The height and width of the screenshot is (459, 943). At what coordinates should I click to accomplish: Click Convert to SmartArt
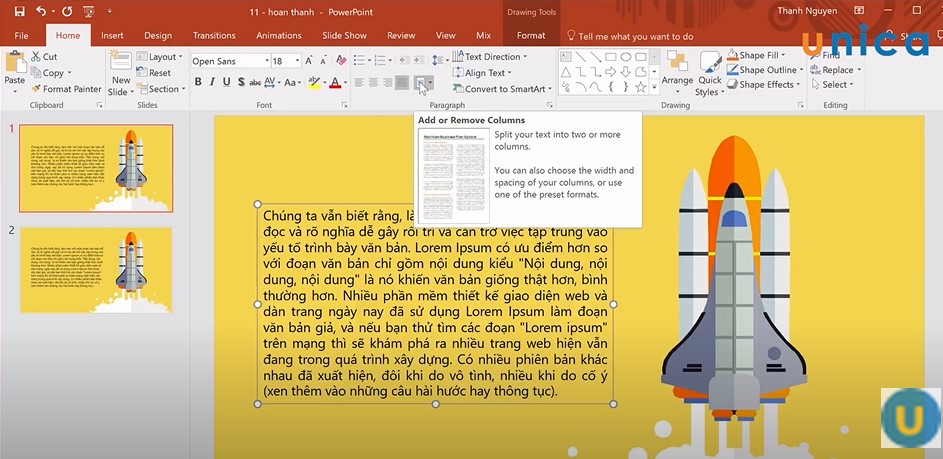tap(503, 89)
